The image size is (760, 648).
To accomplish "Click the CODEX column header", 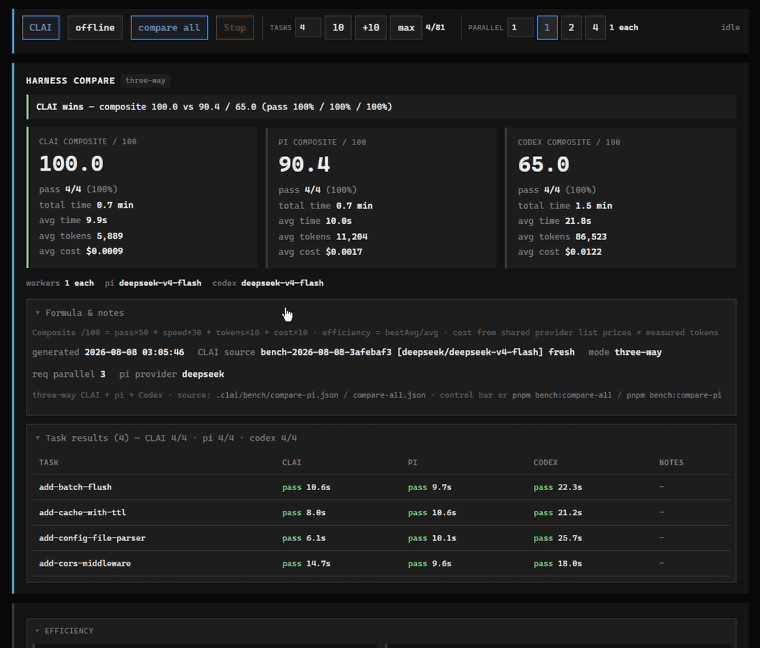I will coord(545,462).
